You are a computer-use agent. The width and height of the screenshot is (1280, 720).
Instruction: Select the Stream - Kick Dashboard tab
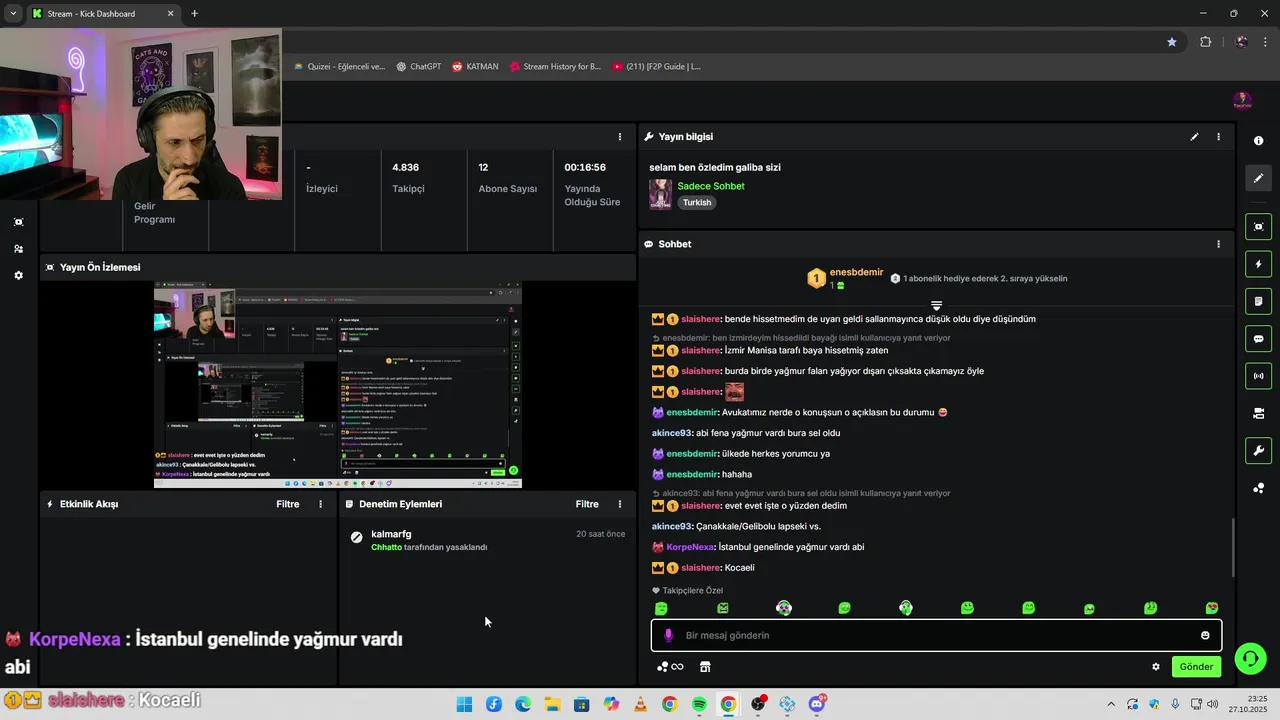pyautogui.click(x=103, y=14)
